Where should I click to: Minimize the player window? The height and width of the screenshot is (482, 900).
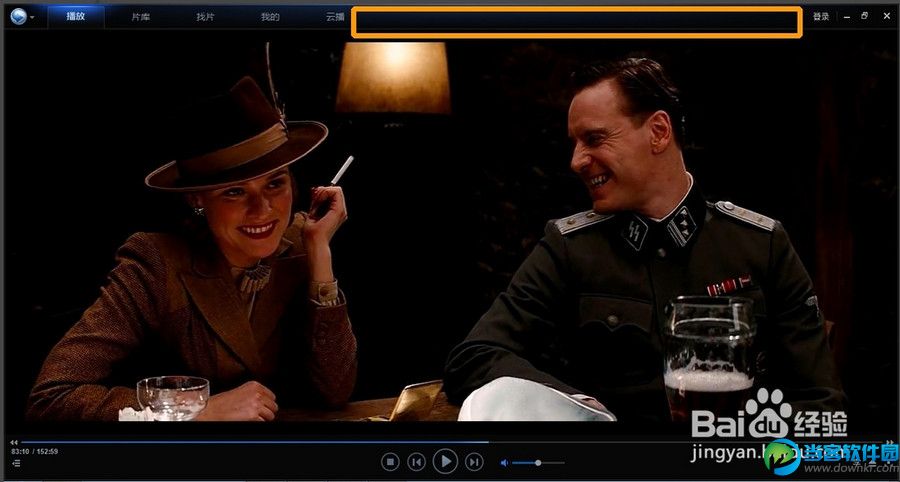[847, 17]
